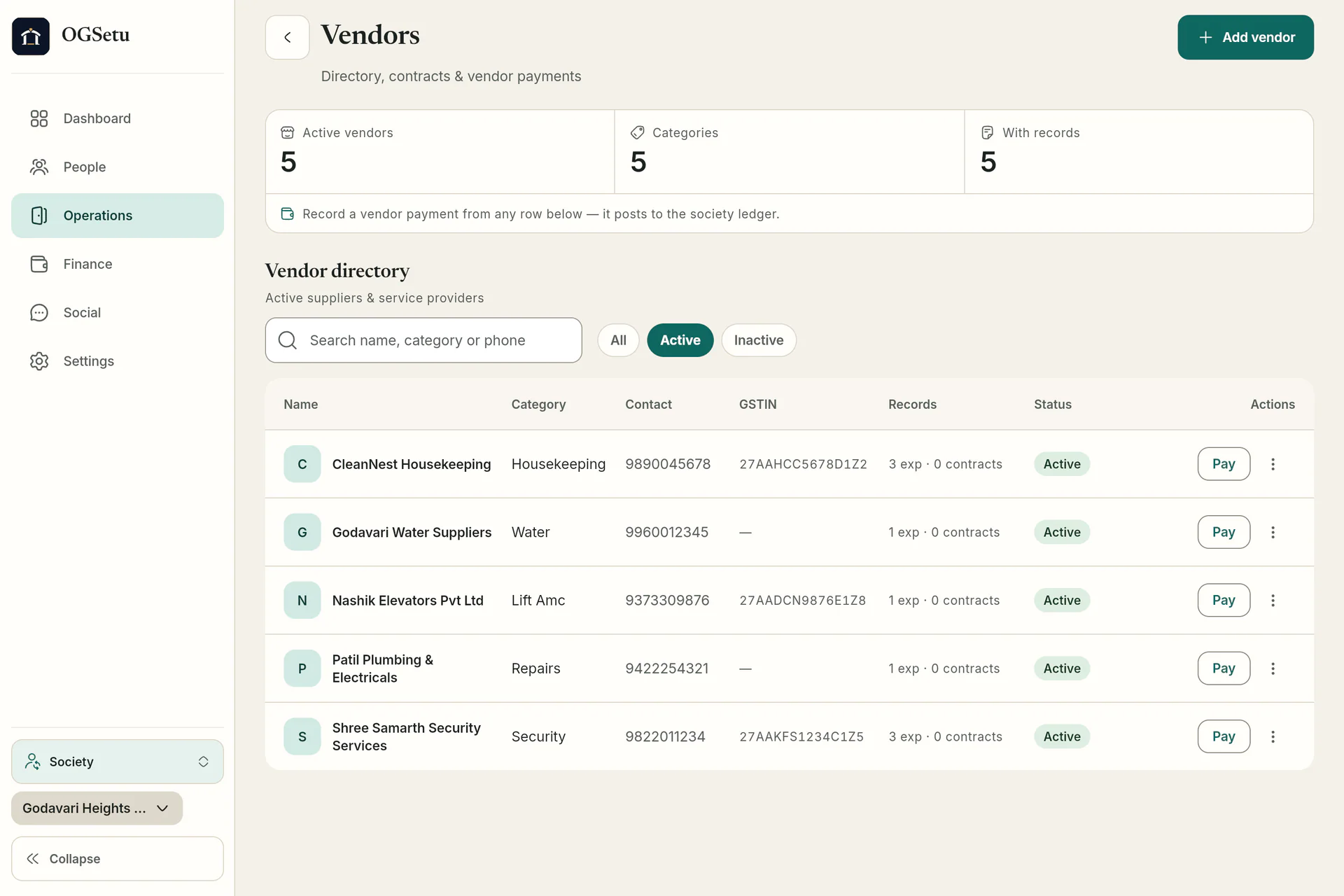
Task: Open more actions for Patil Plumbing & Electricals
Action: pyautogui.click(x=1273, y=668)
